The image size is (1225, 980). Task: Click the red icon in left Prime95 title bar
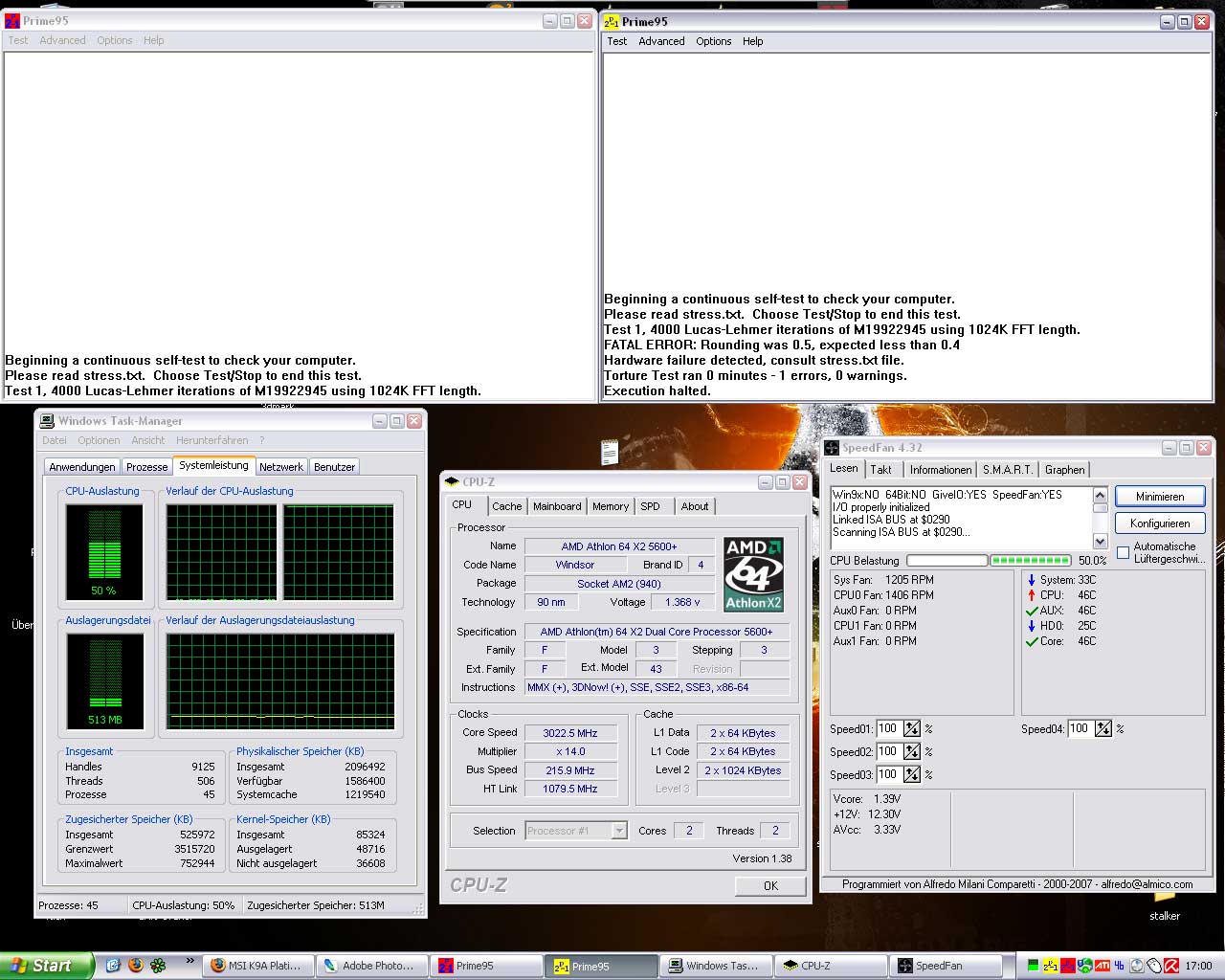11,20
